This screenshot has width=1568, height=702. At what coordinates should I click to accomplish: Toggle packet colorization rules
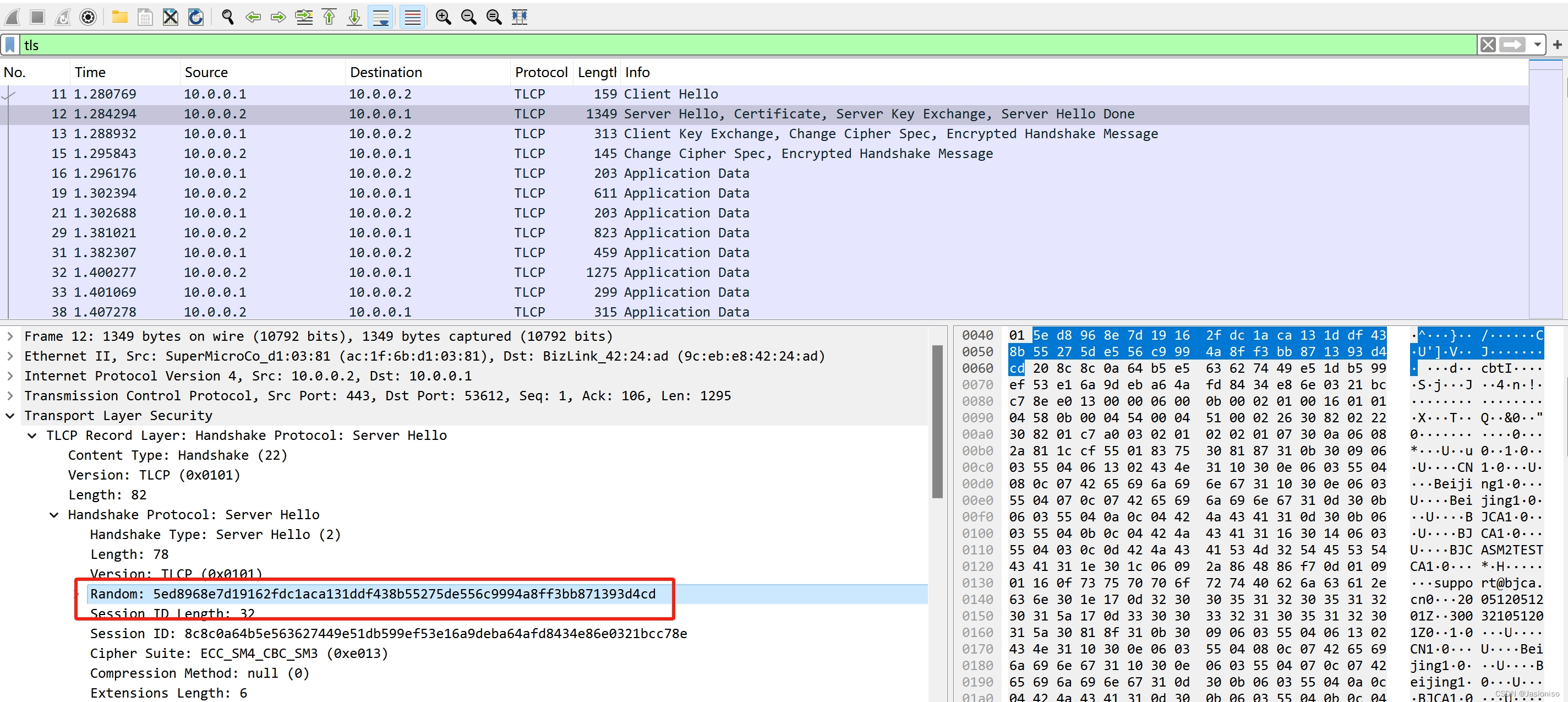point(412,17)
